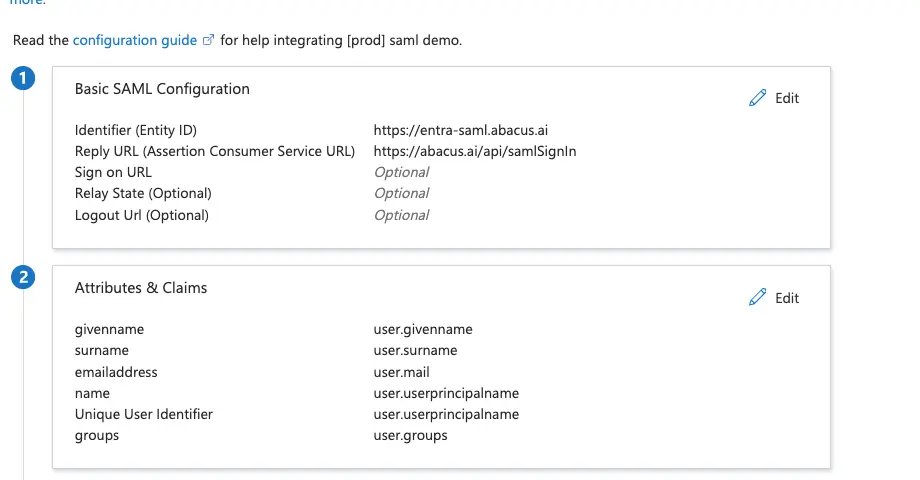This screenshot has height=480, width=920.
Task: Click the user.groups claim value
Action: [410, 436]
